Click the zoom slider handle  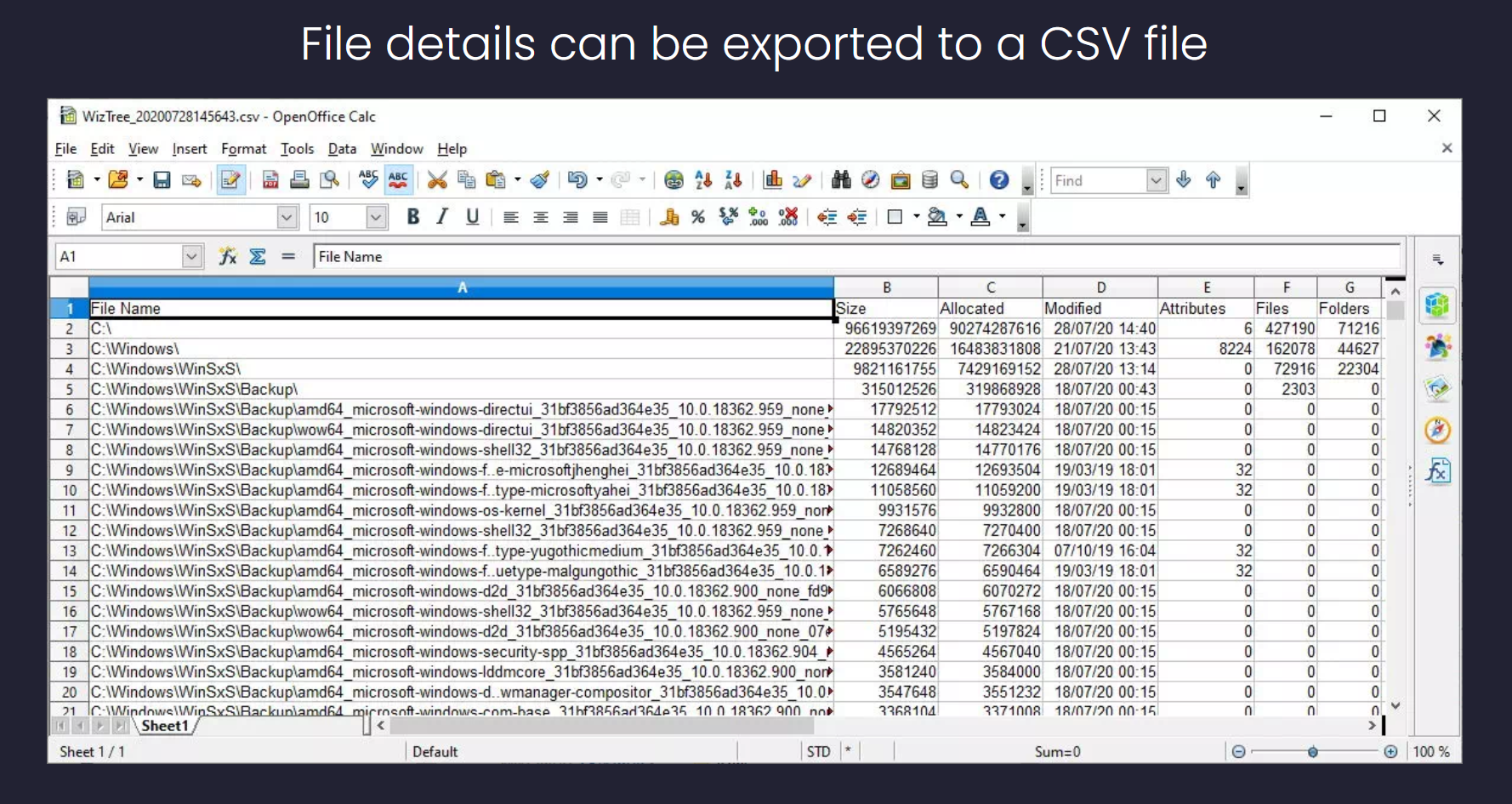1313,751
